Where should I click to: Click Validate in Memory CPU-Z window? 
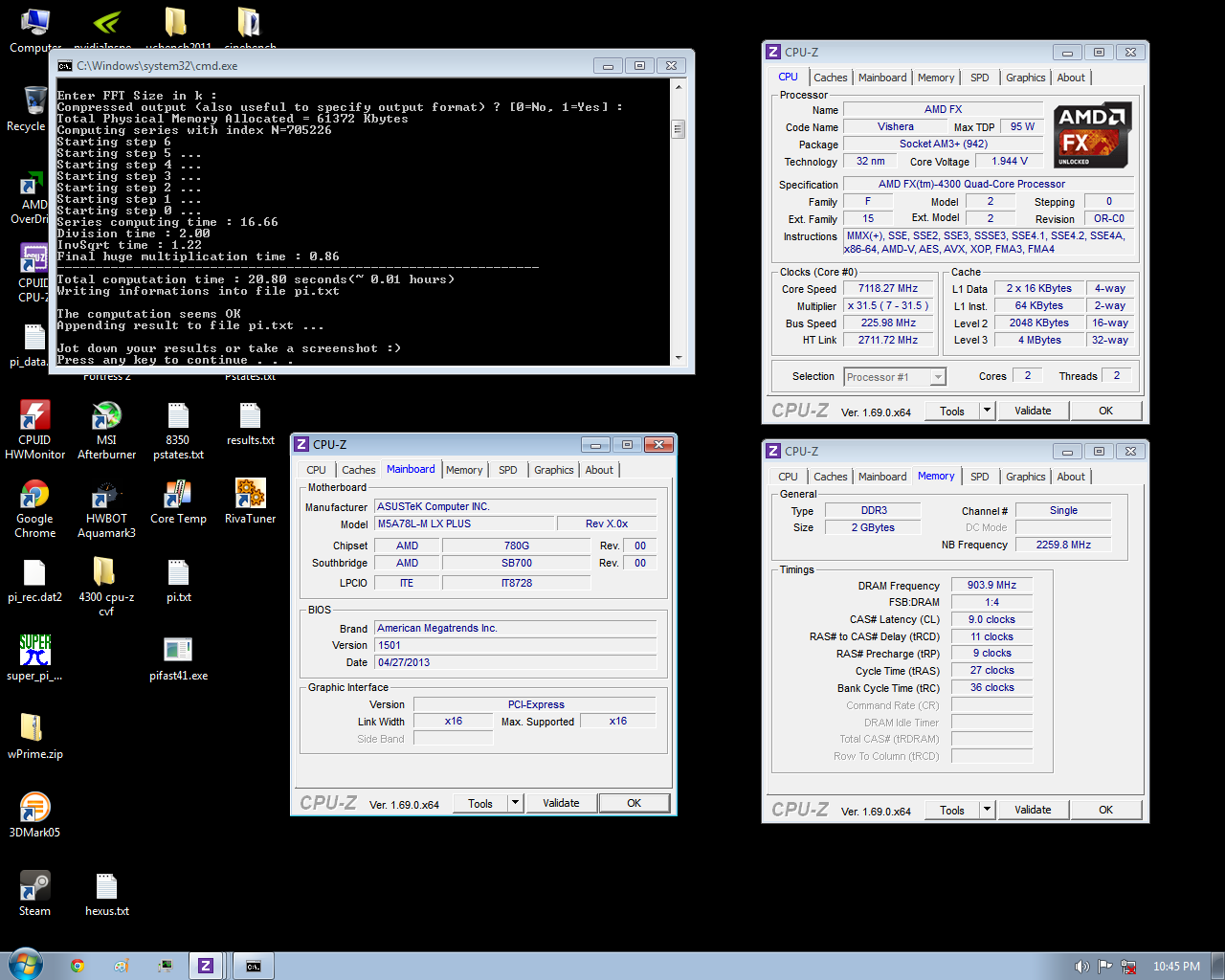(1033, 810)
